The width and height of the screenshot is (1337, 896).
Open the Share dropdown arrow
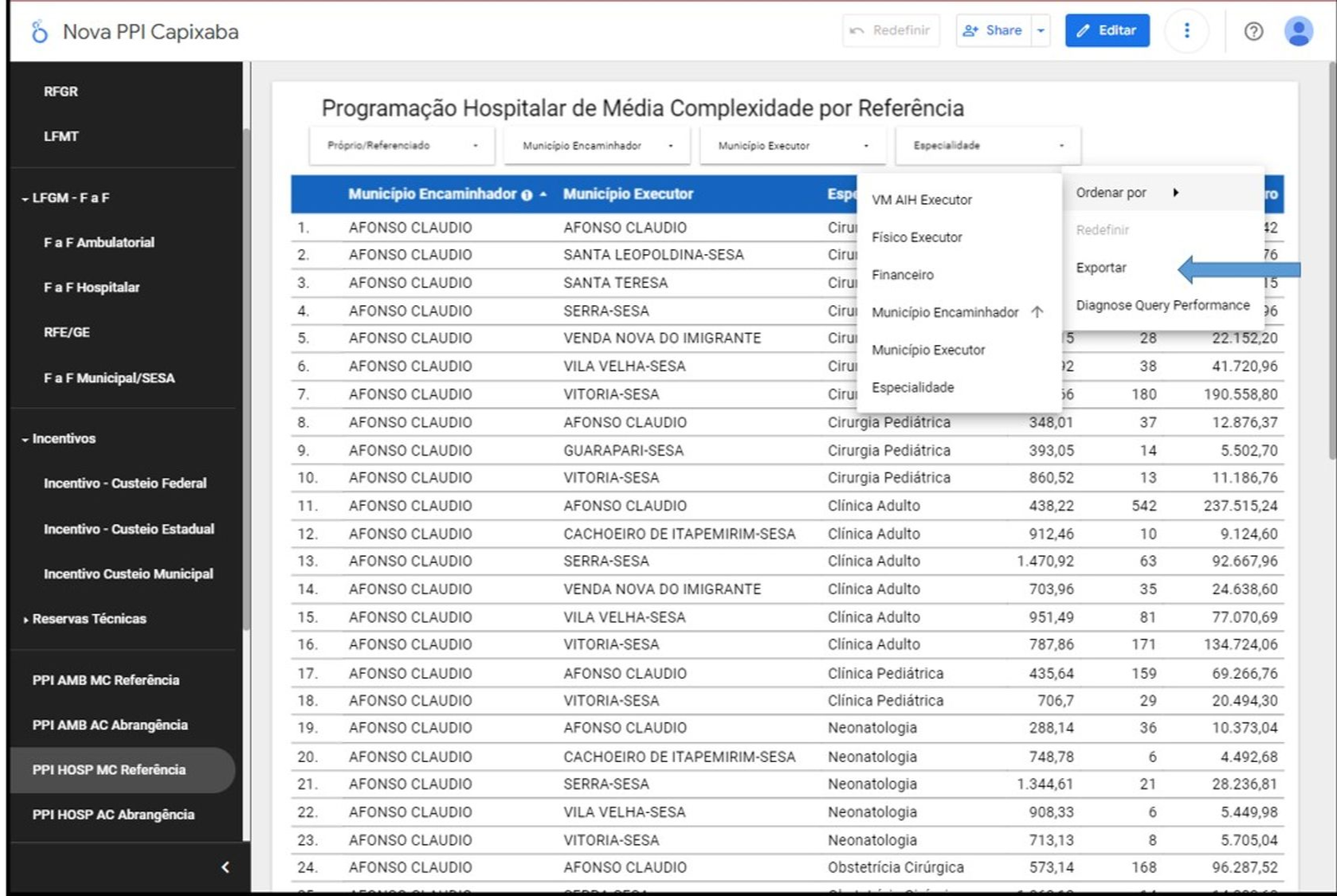1041,31
